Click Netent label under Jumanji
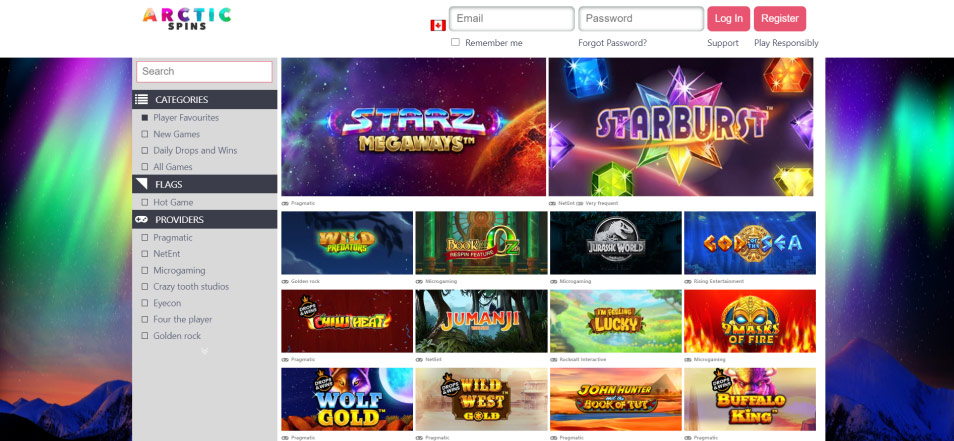This screenshot has width=954, height=441. [x=433, y=359]
